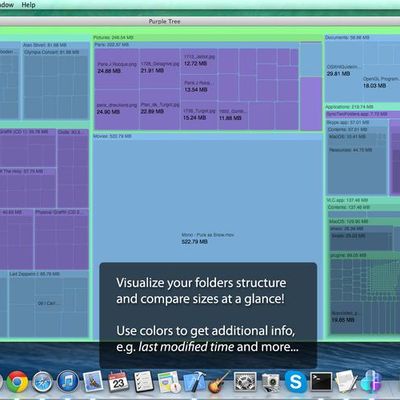Image resolution: width=400 pixels, height=400 pixels.
Task: Click Dock icon between System Preferences and Skype
Action: (270, 382)
